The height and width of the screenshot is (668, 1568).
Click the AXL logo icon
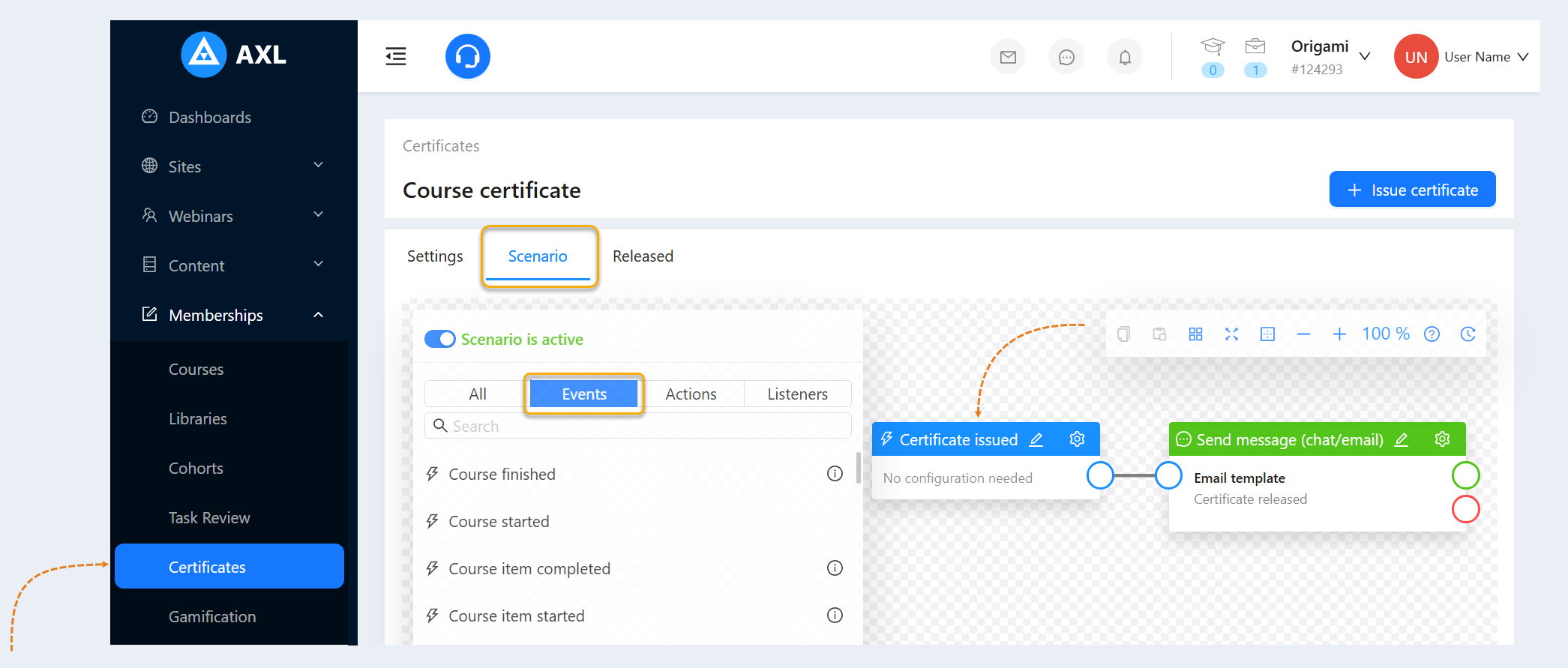(x=203, y=55)
